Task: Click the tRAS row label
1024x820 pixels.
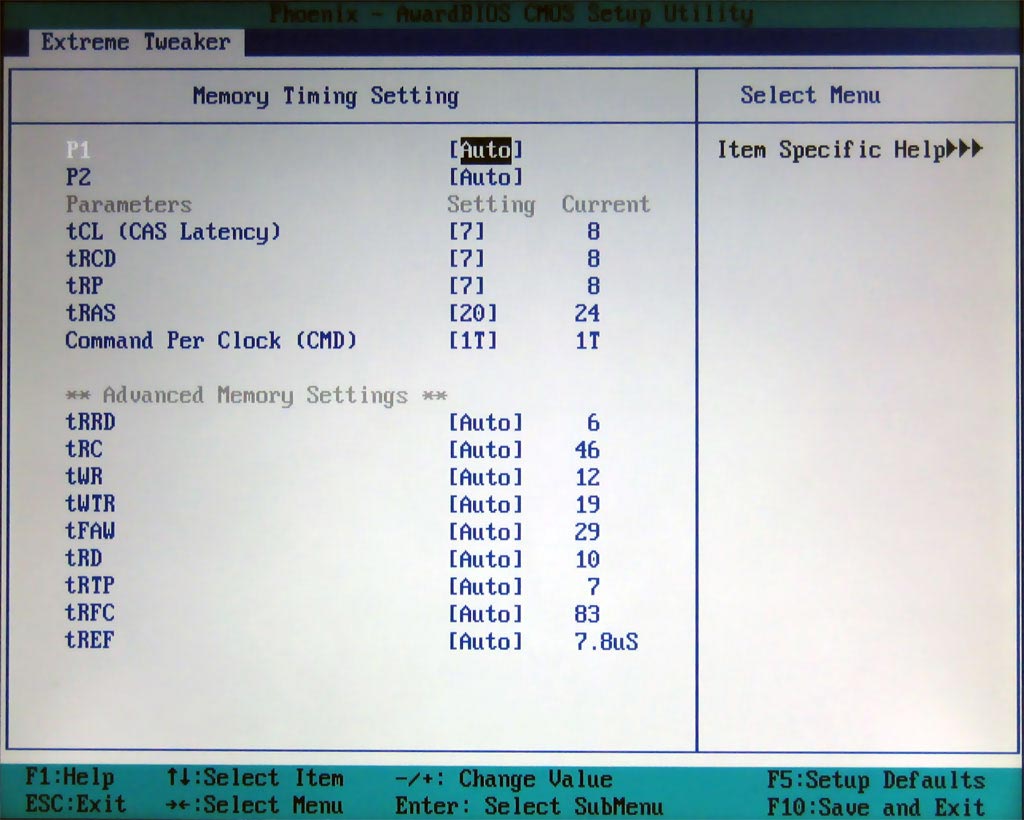Action: pos(91,313)
